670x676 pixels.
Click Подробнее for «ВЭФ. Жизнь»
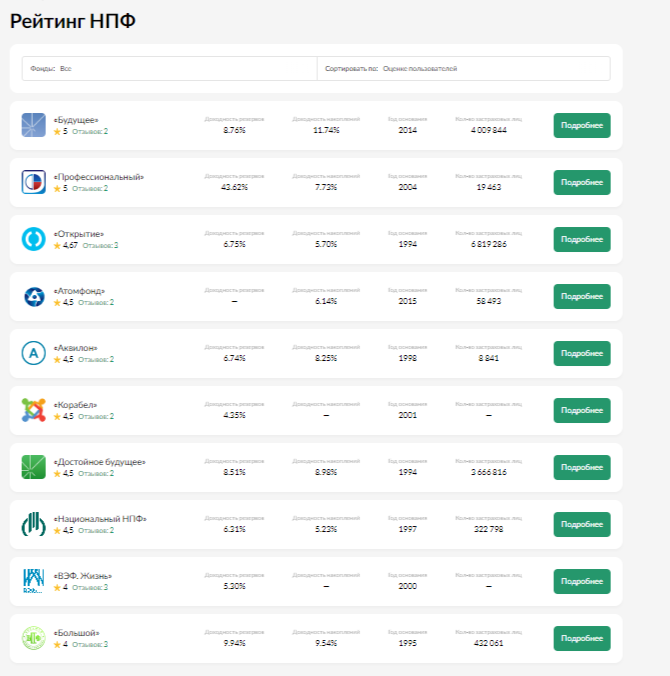[582, 581]
